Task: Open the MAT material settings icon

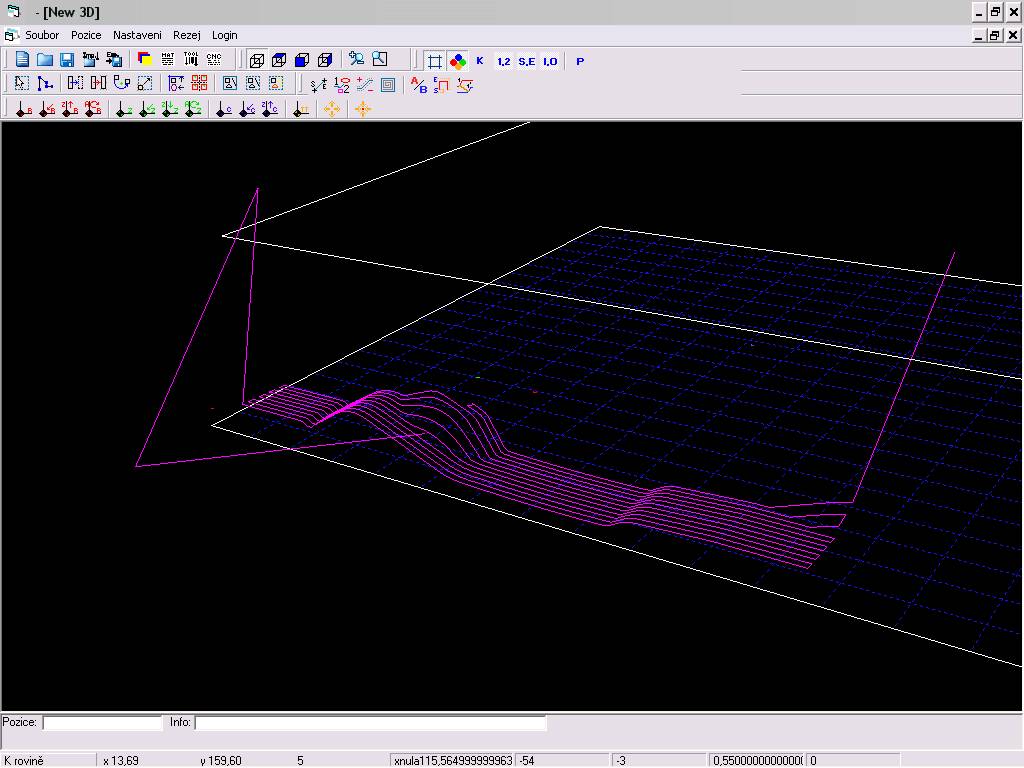Action: (x=167, y=60)
